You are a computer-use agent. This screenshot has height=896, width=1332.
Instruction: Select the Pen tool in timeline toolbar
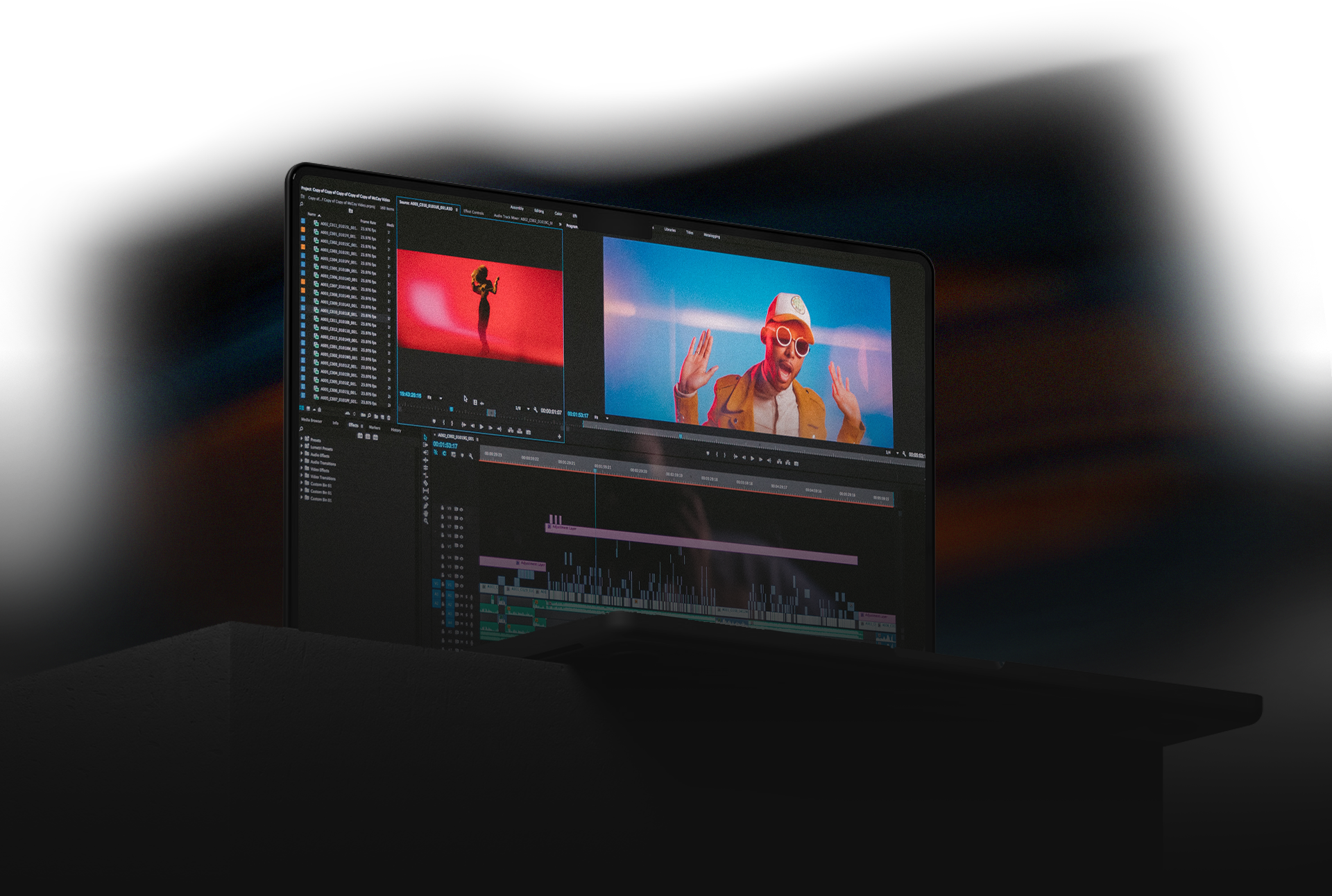point(426,506)
